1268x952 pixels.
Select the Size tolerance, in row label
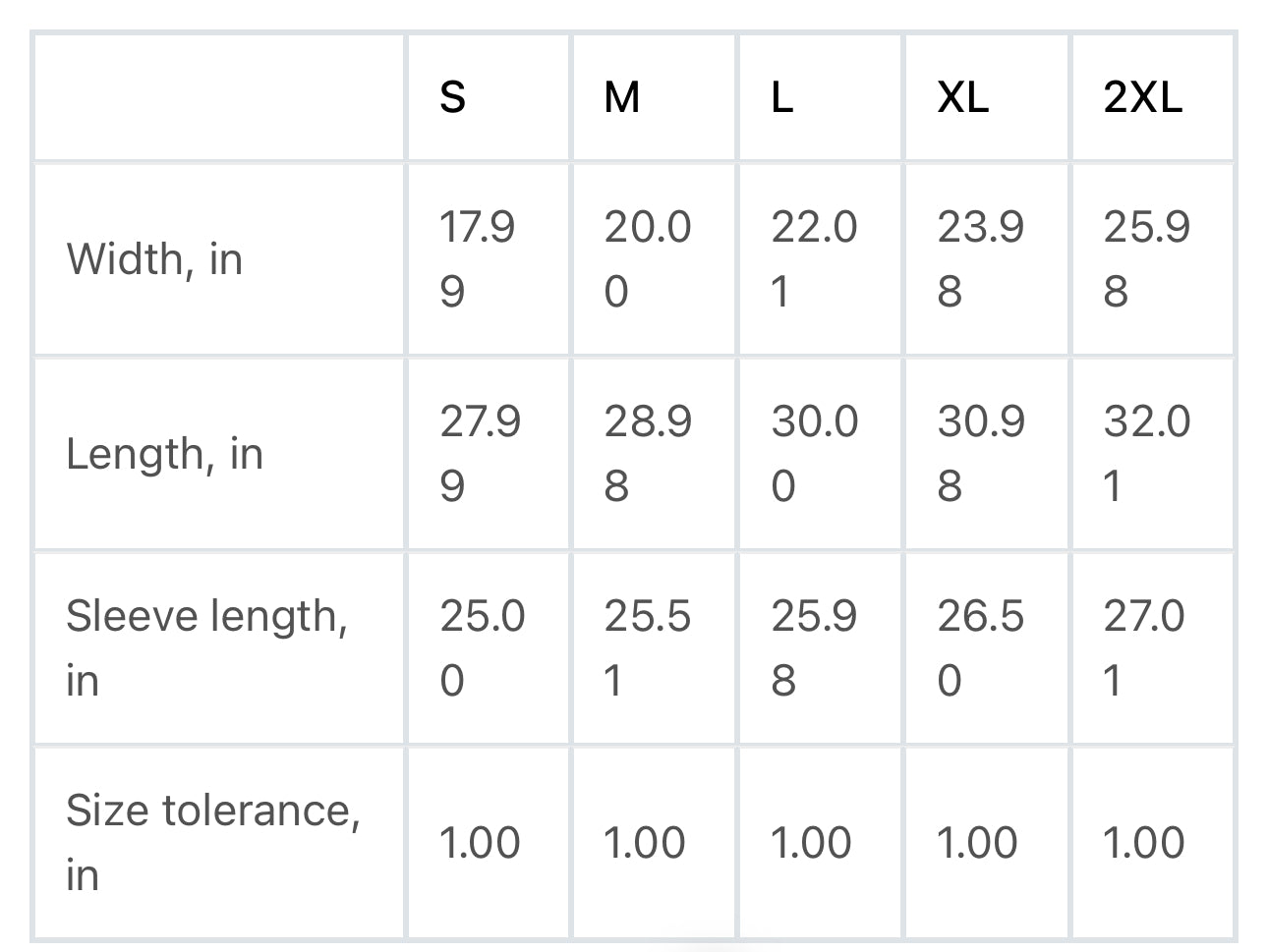point(213,842)
